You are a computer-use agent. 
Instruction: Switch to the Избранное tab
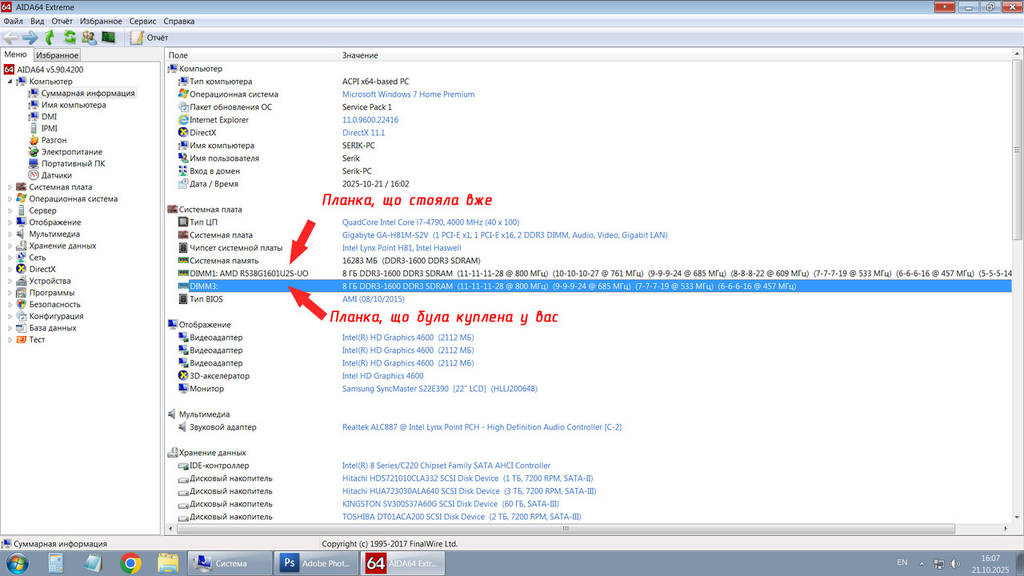pos(58,55)
